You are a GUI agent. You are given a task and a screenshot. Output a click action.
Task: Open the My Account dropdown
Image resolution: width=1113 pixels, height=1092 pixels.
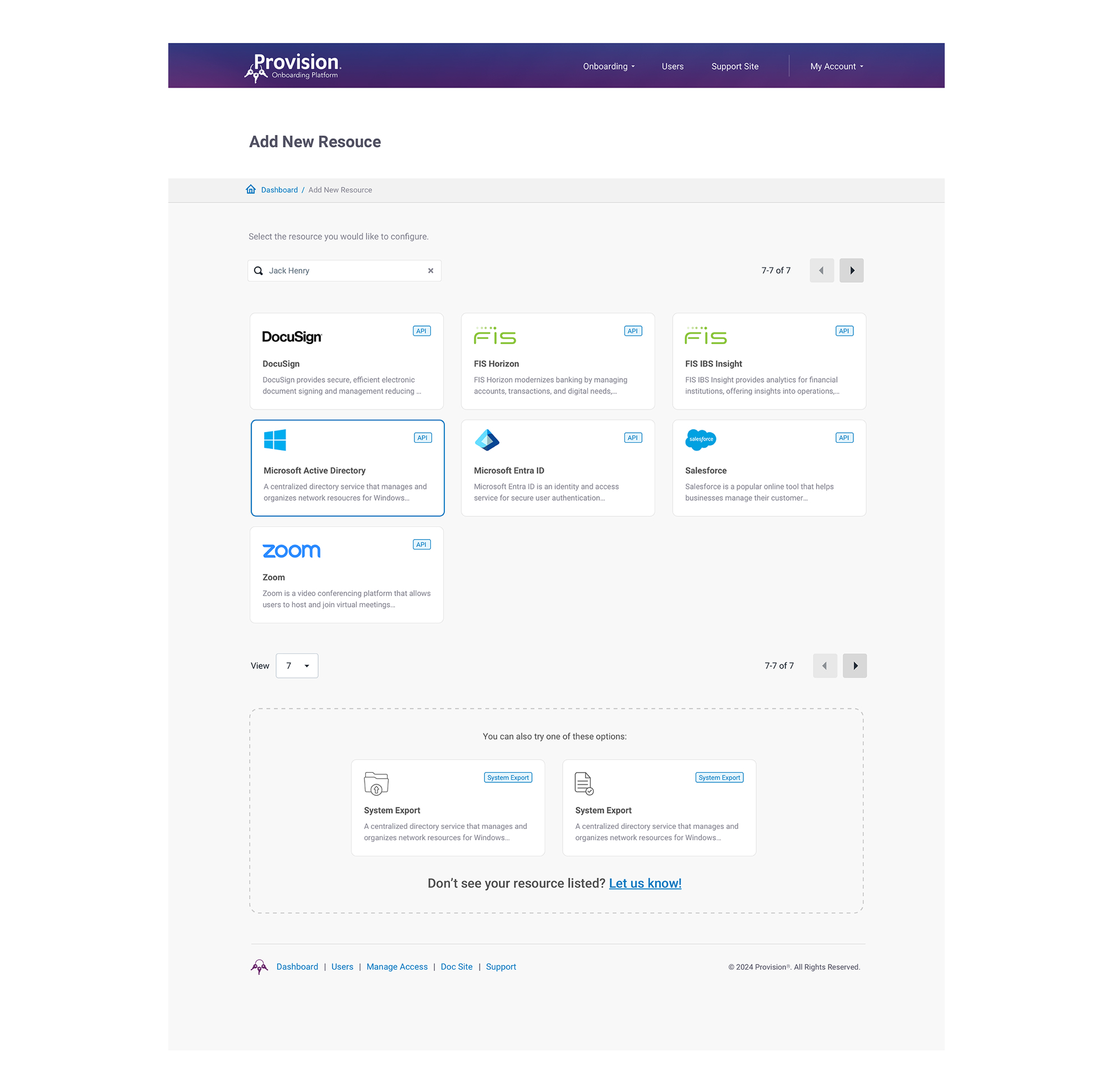coord(836,67)
